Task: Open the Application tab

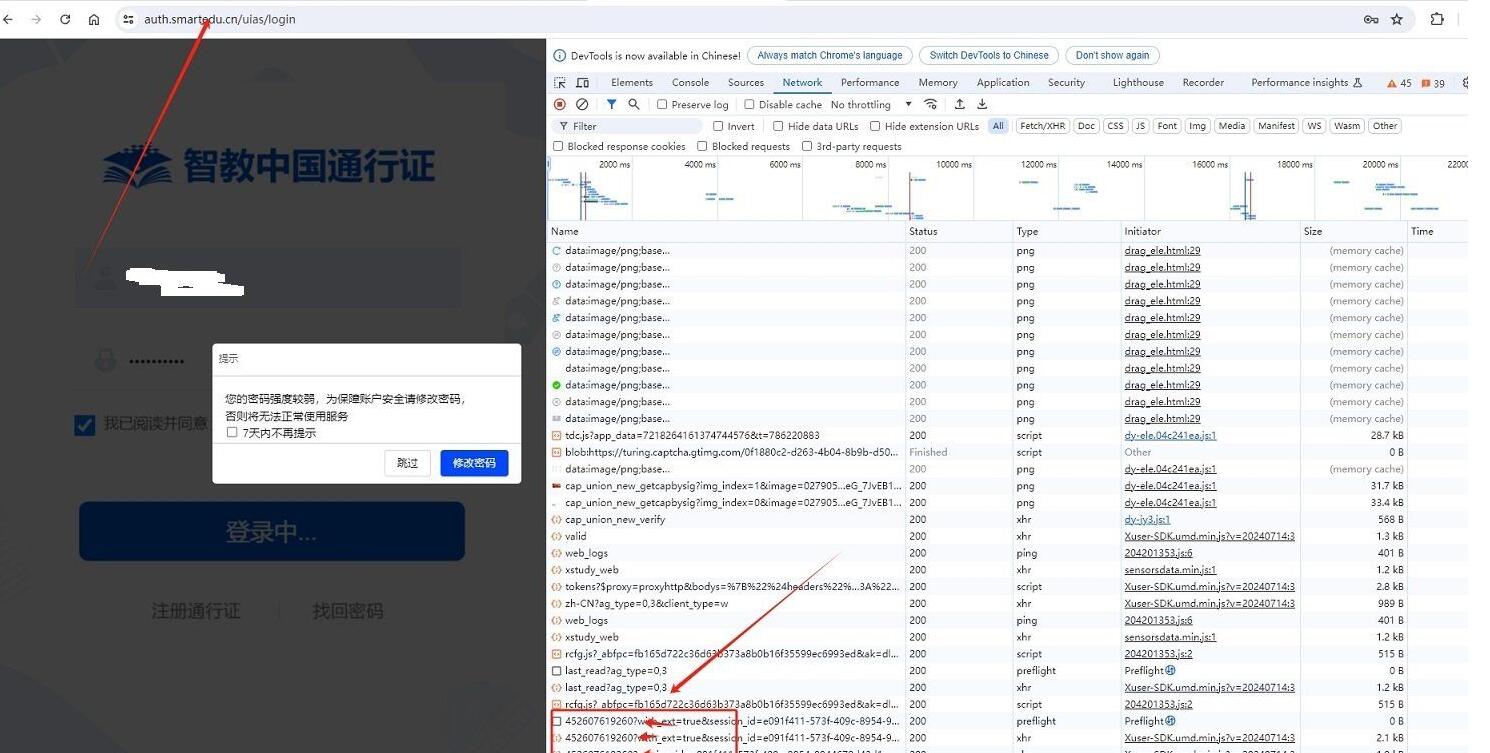Action: pos(1002,83)
